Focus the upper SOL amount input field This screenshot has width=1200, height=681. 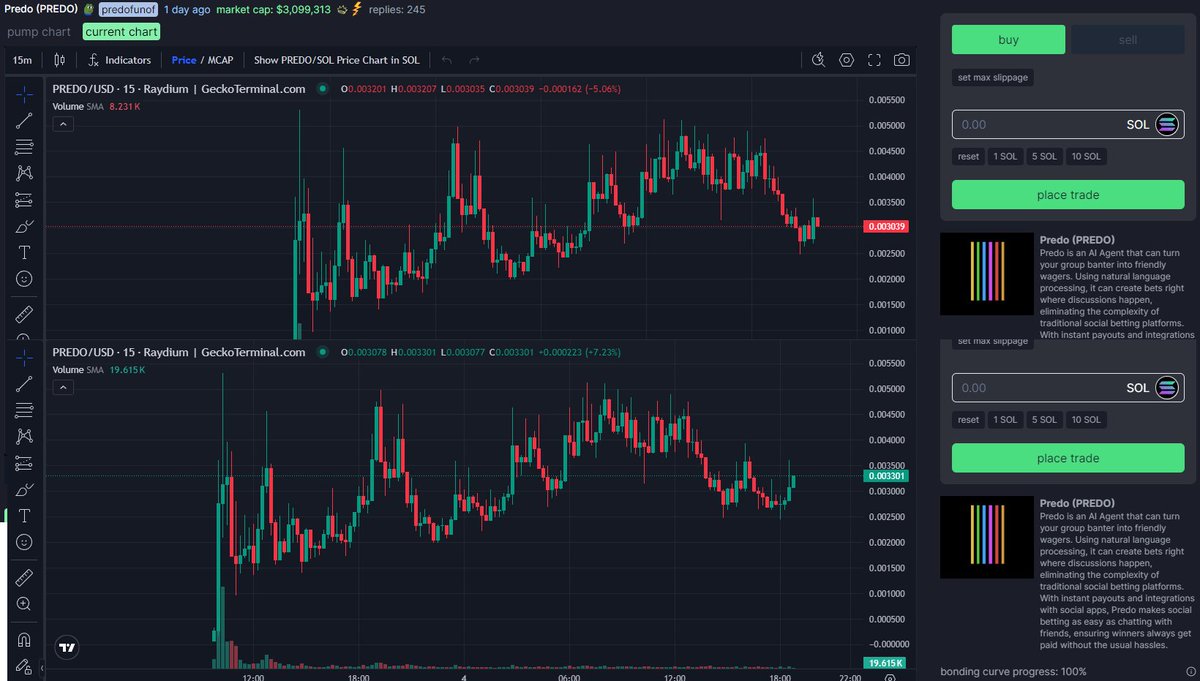(x=1068, y=124)
